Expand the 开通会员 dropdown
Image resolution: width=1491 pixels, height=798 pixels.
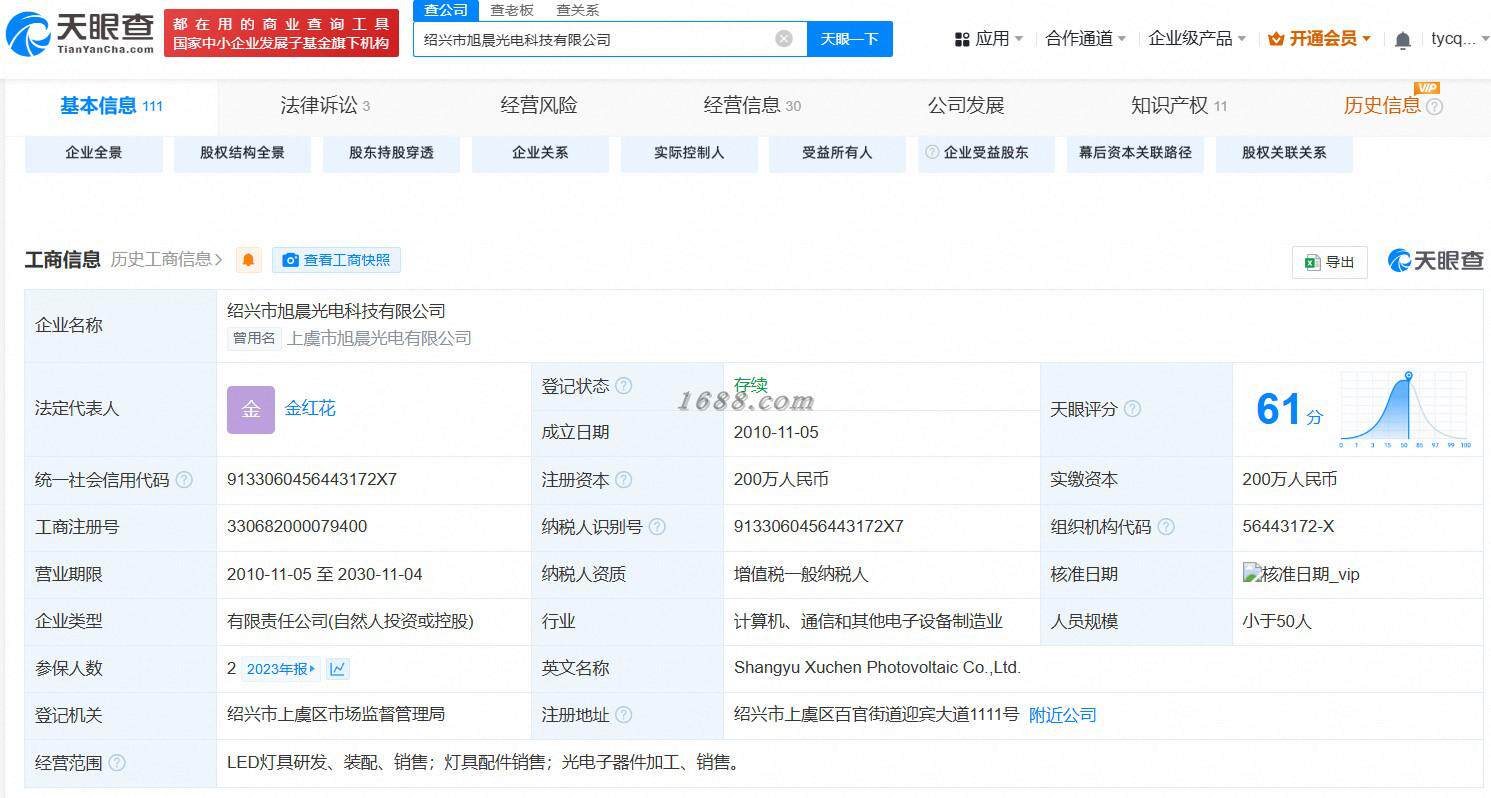pyautogui.click(x=1320, y=39)
